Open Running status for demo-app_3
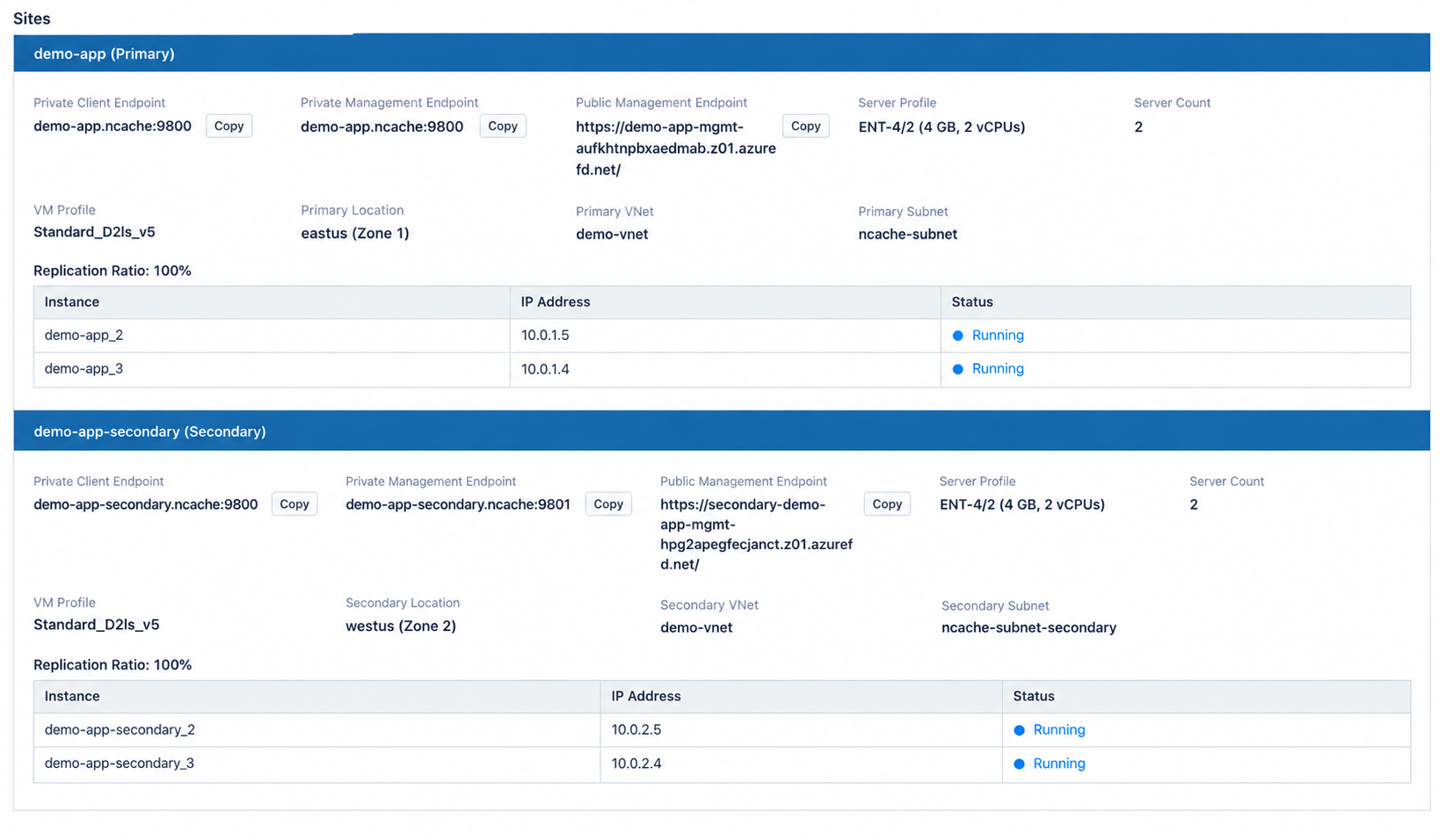1446x840 pixels. point(998,368)
